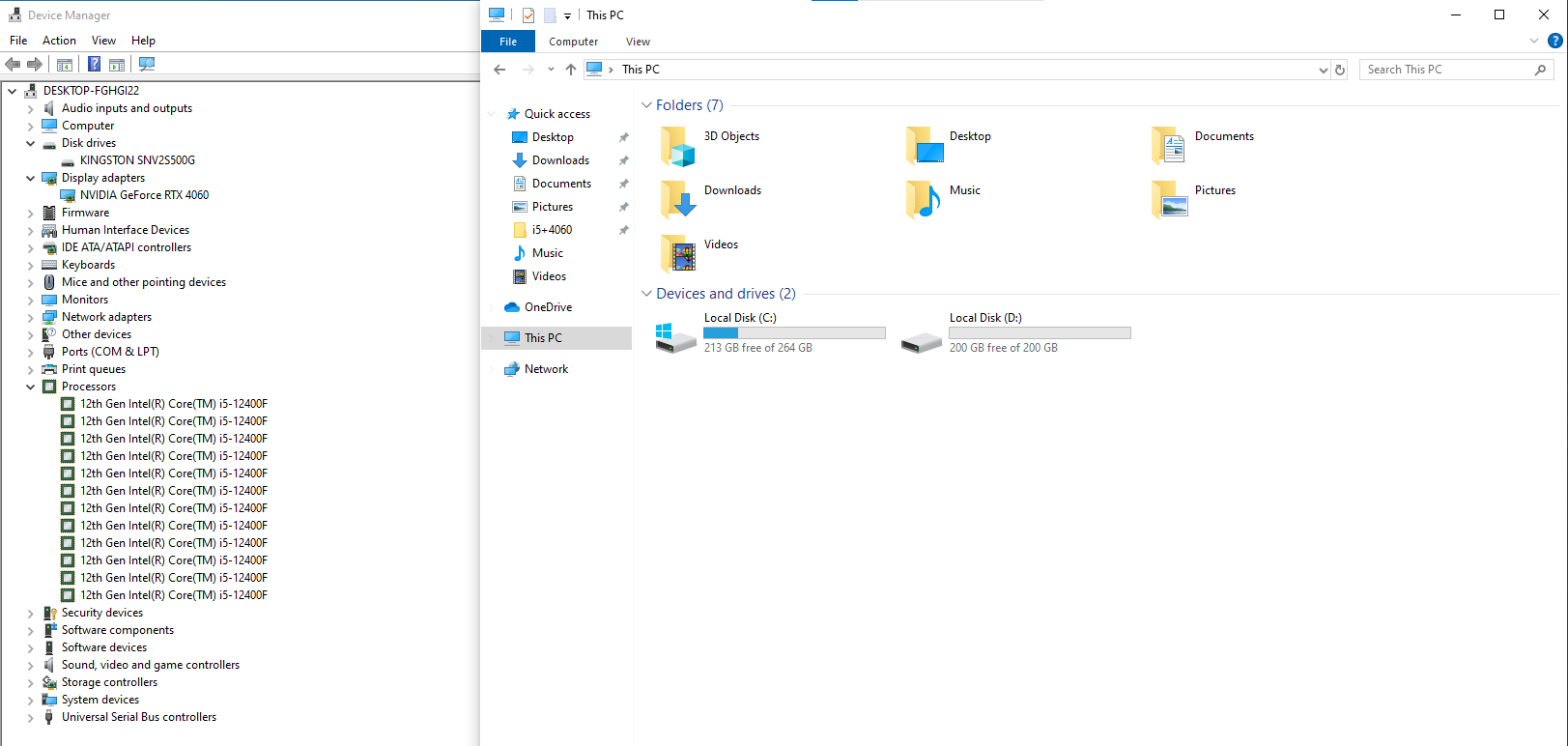Select Mice and other pointing devices
Image resolution: width=1568 pixels, height=746 pixels.
[144, 282]
